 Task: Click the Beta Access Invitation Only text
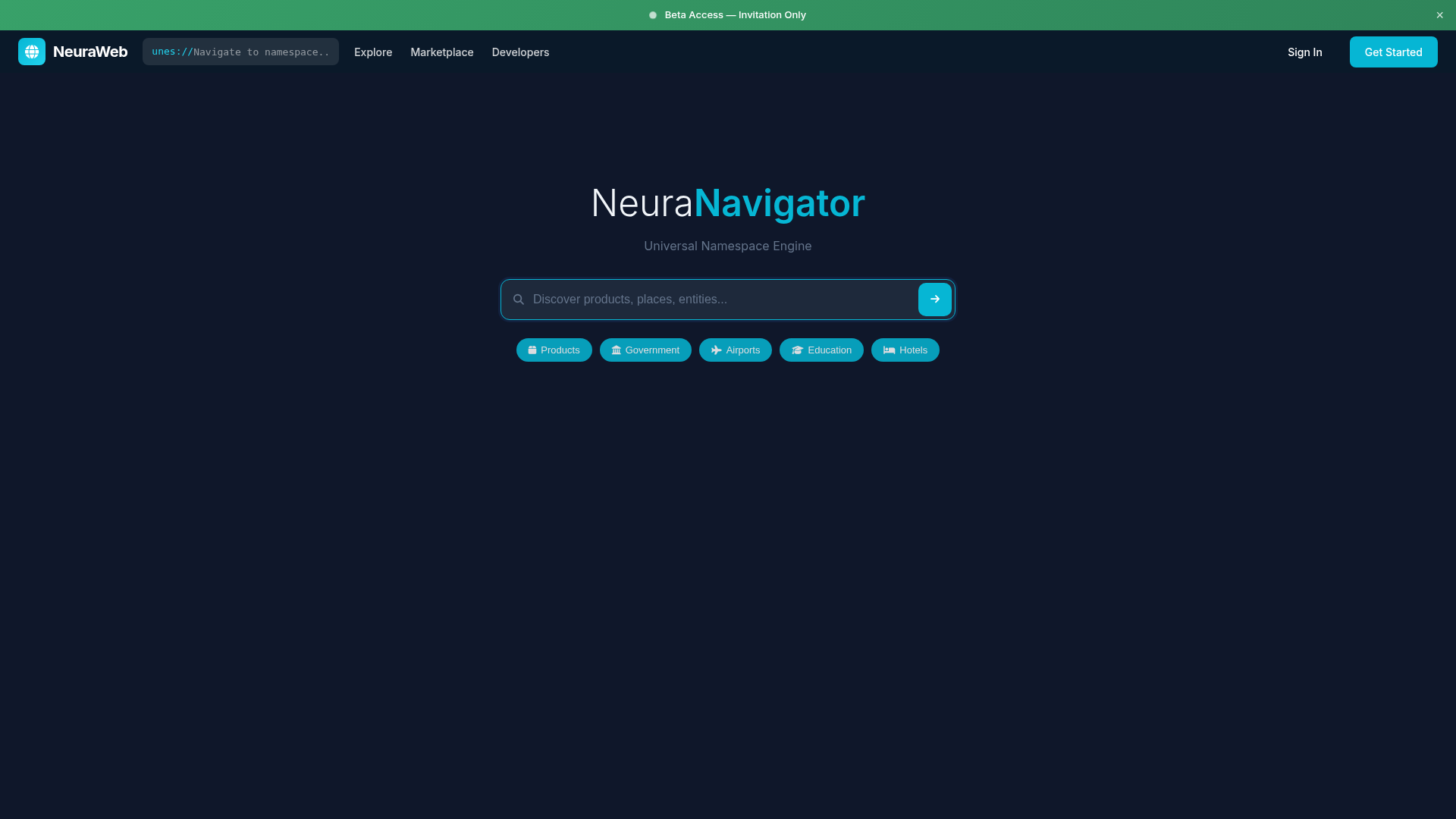(x=735, y=15)
